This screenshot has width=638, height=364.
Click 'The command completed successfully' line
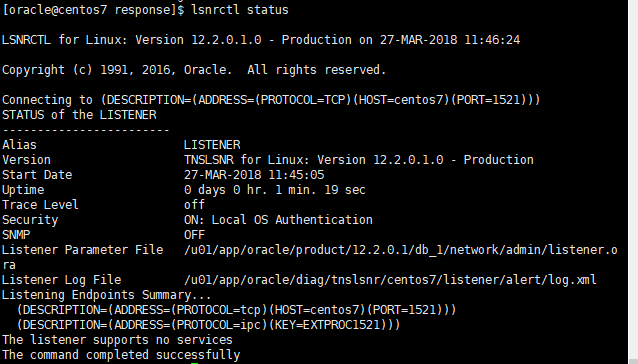tap(121, 355)
